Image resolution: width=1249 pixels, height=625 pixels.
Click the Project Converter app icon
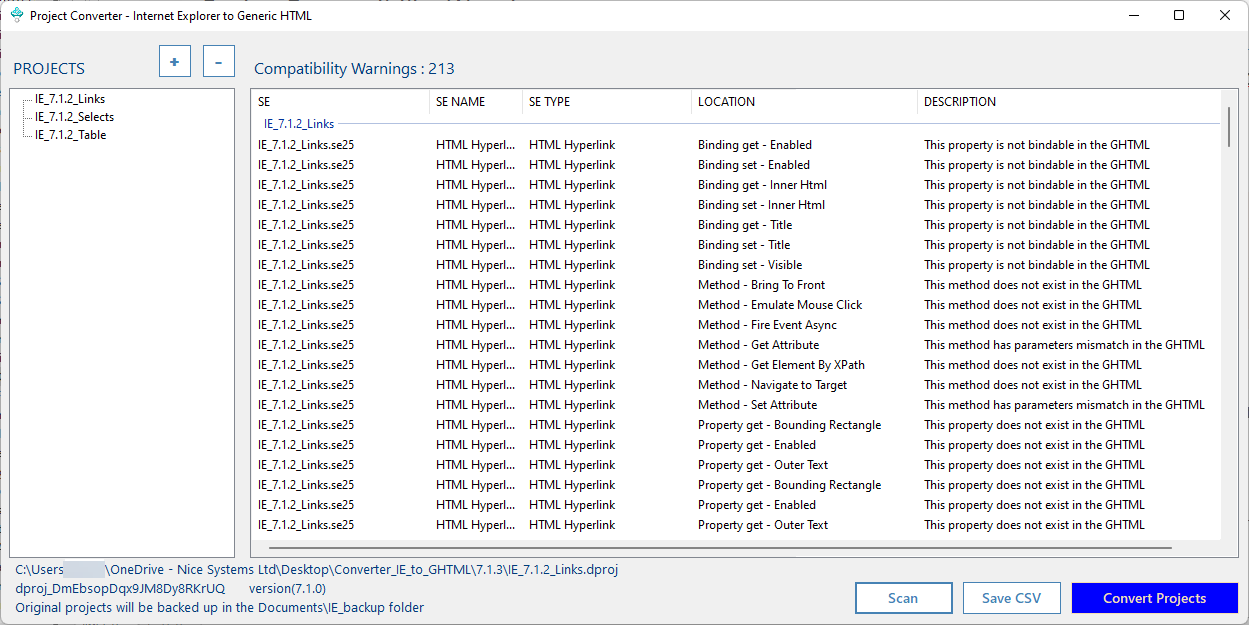(17, 15)
